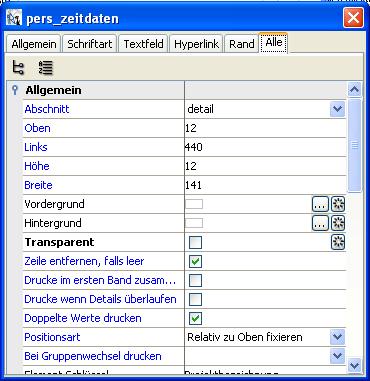This screenshot has width=370, height=381.
Task: Open Hintergrund color chooser ellipsis button
Action: tap(320, 223)
